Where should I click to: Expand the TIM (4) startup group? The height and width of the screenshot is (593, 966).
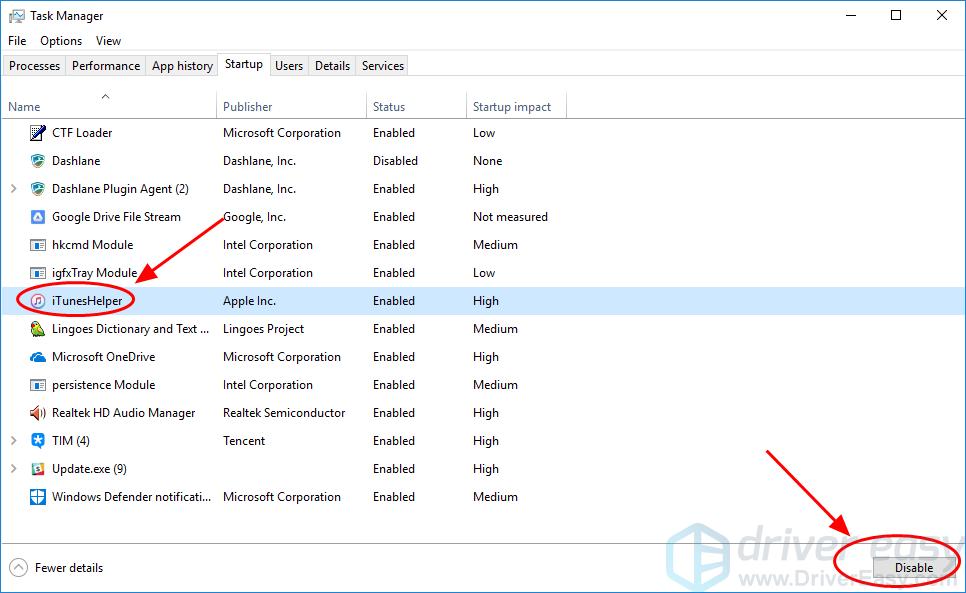tap(13, 441)
